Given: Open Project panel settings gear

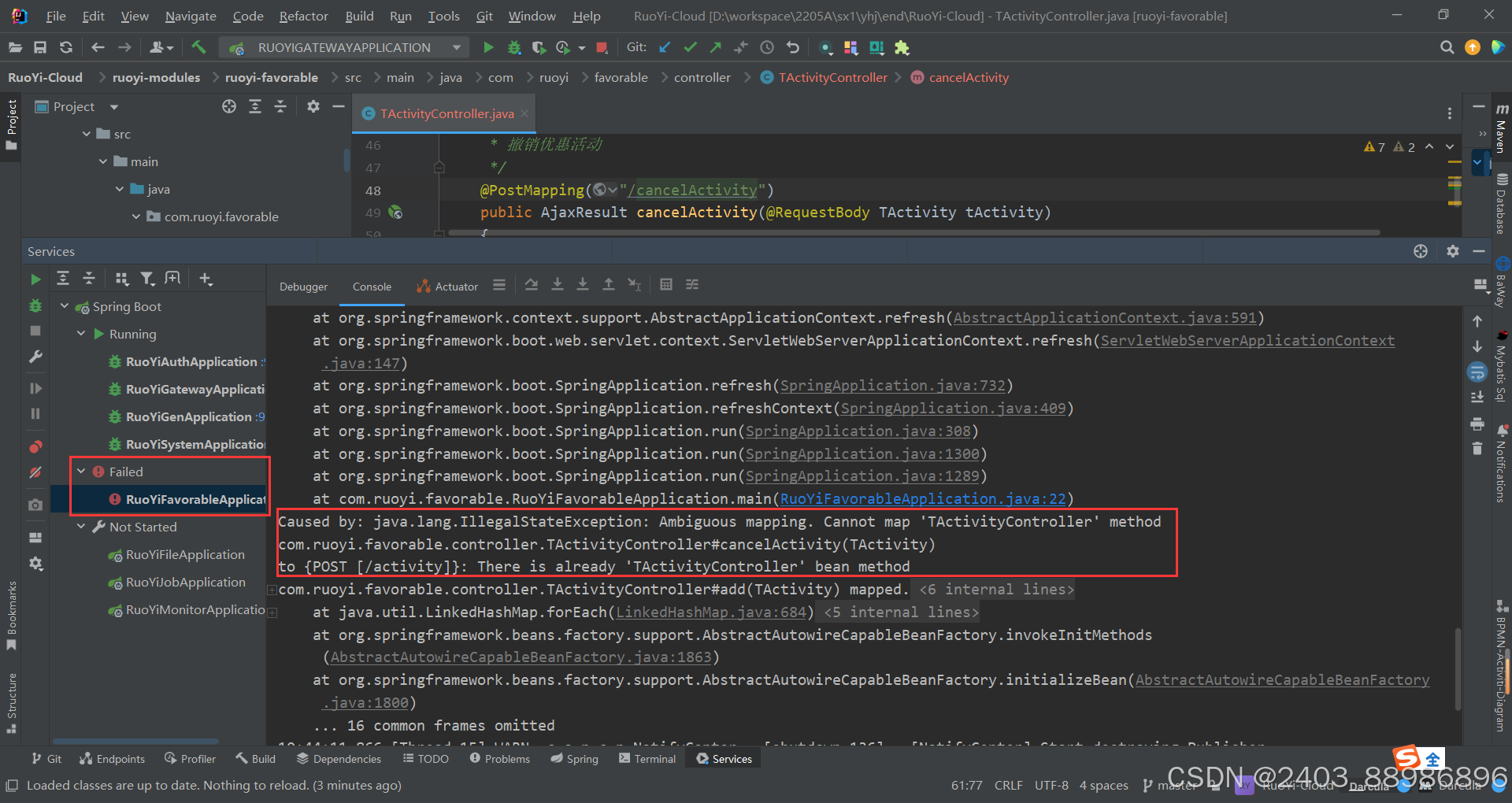Looking at the screenshot, I should pyautogui.click(x=313, y=106).
